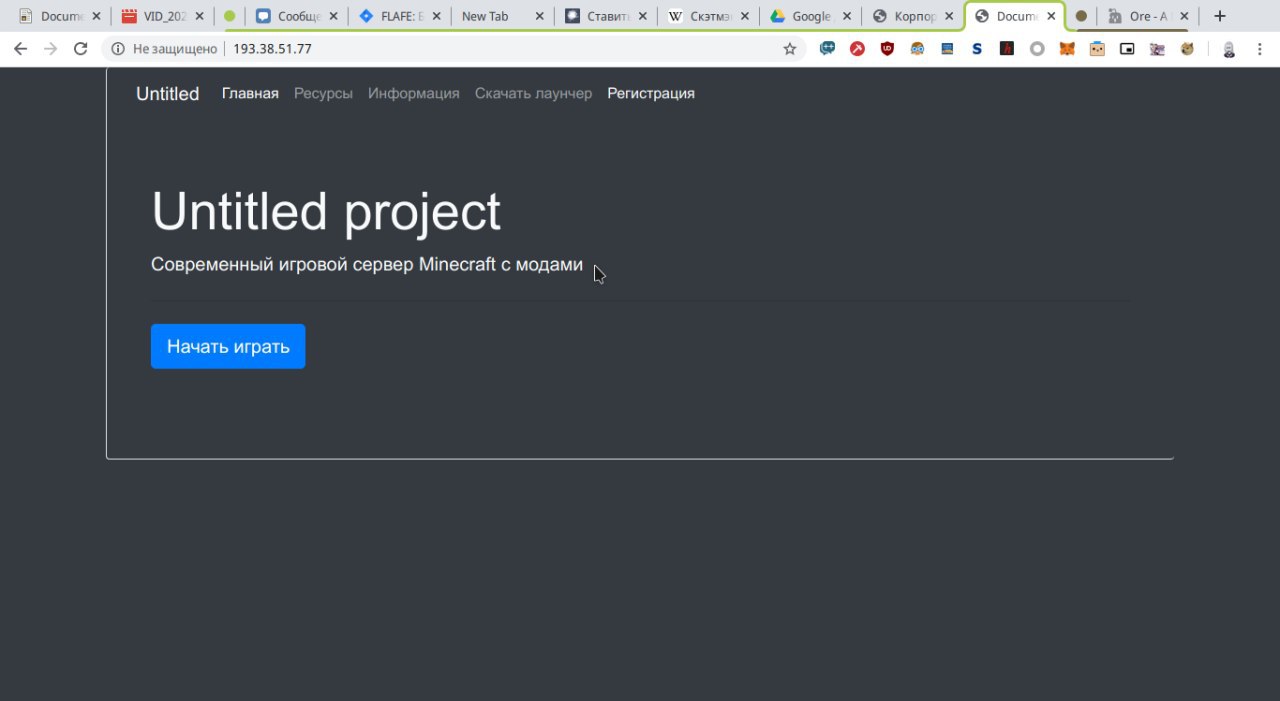Close the Корпор tab
1280x701 pixels.
point(949,16)
